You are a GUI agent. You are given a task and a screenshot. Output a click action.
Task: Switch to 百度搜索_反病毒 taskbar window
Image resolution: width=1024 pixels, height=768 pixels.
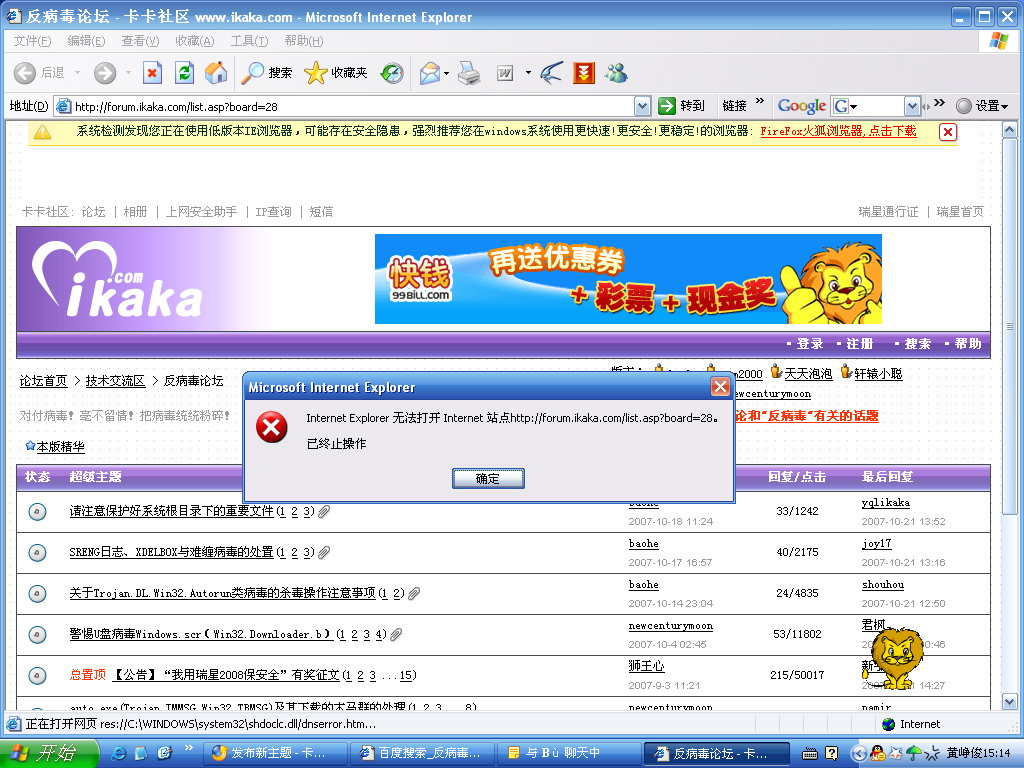(x=421, y=754)
